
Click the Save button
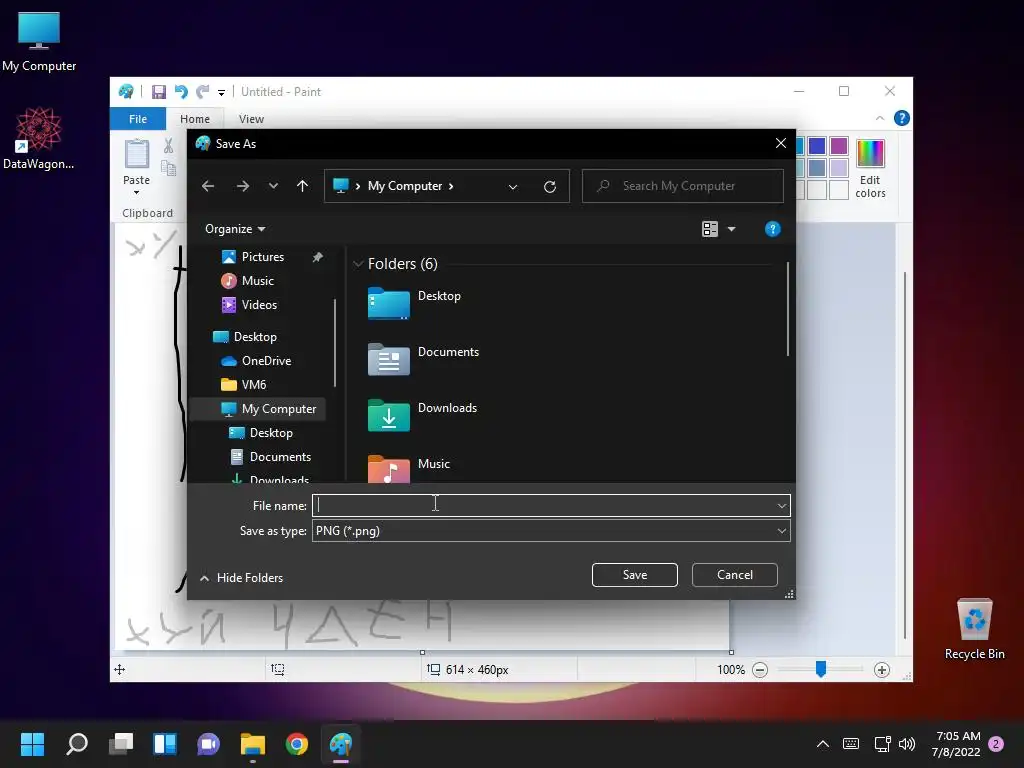tap(635, 575)
